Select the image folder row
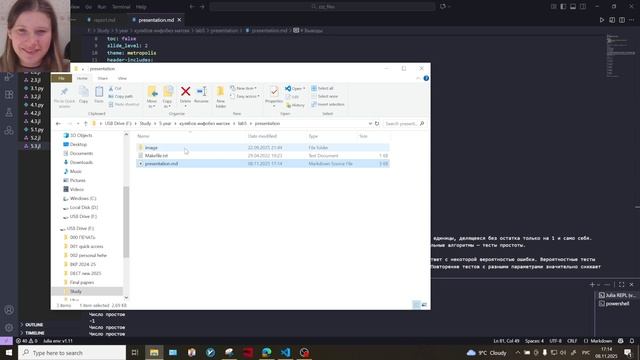Viewport: 640px width, 360px height. 262,147
